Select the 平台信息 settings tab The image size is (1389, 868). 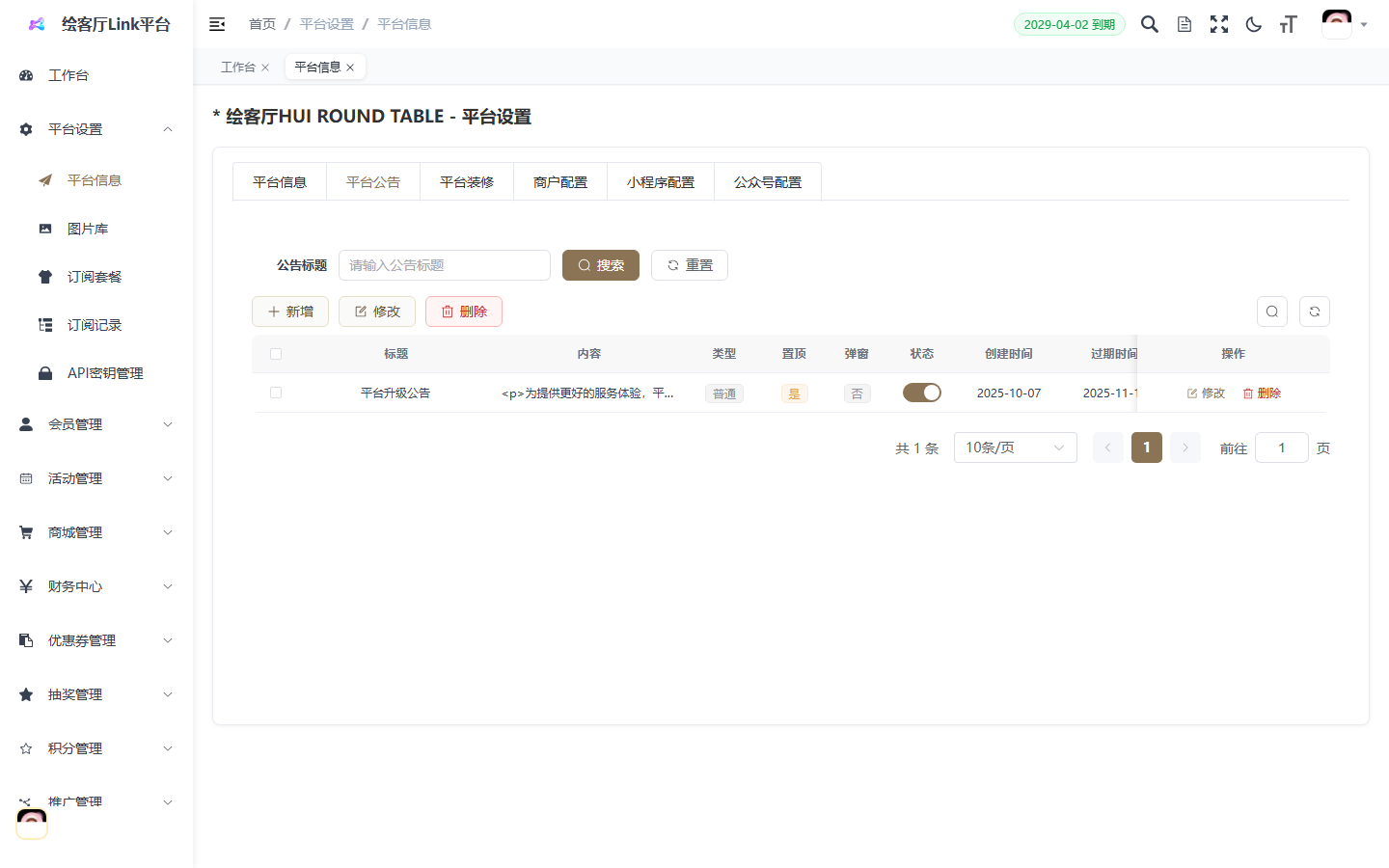coord(280,181)
